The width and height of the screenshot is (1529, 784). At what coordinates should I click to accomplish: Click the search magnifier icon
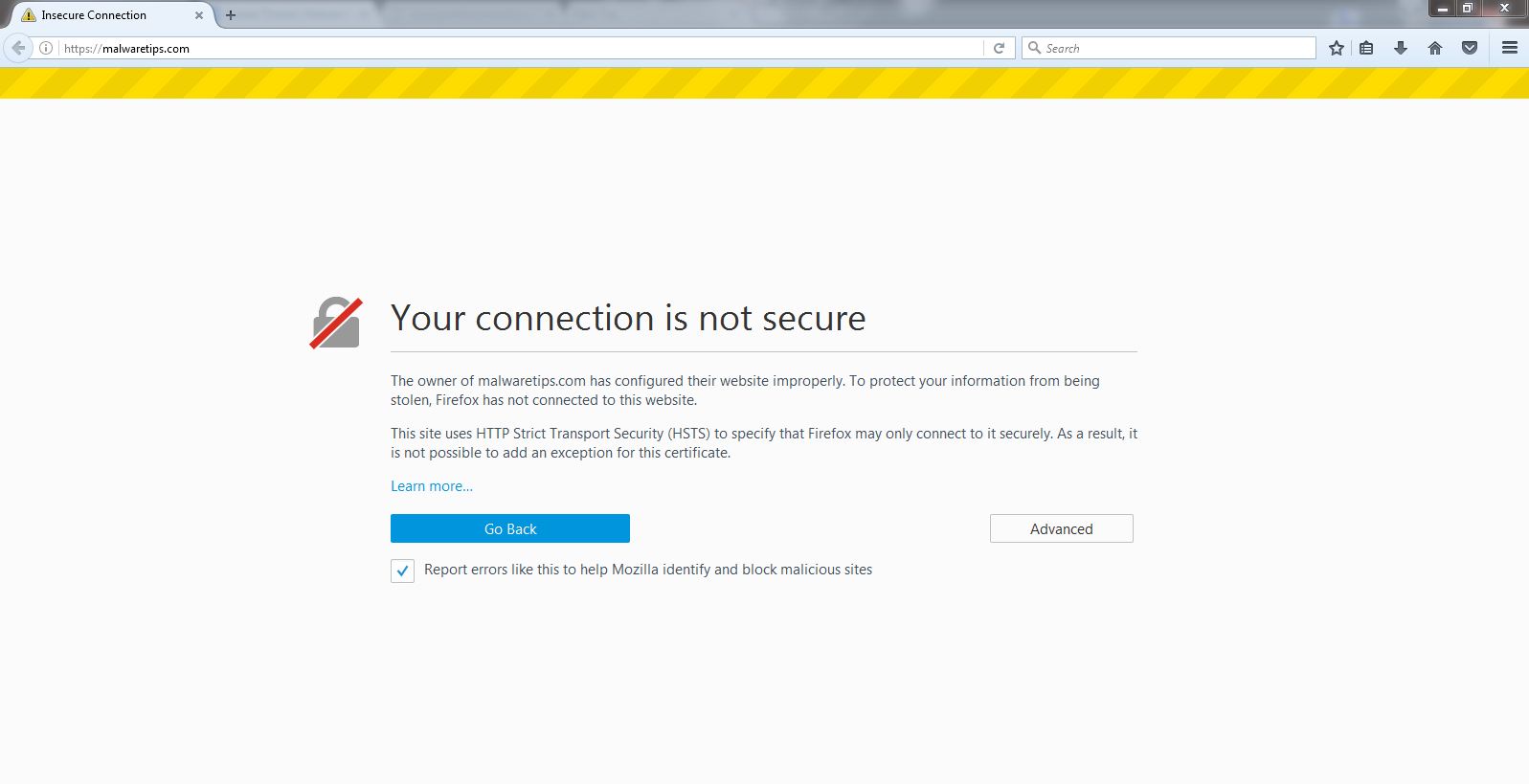[1034, 48]
